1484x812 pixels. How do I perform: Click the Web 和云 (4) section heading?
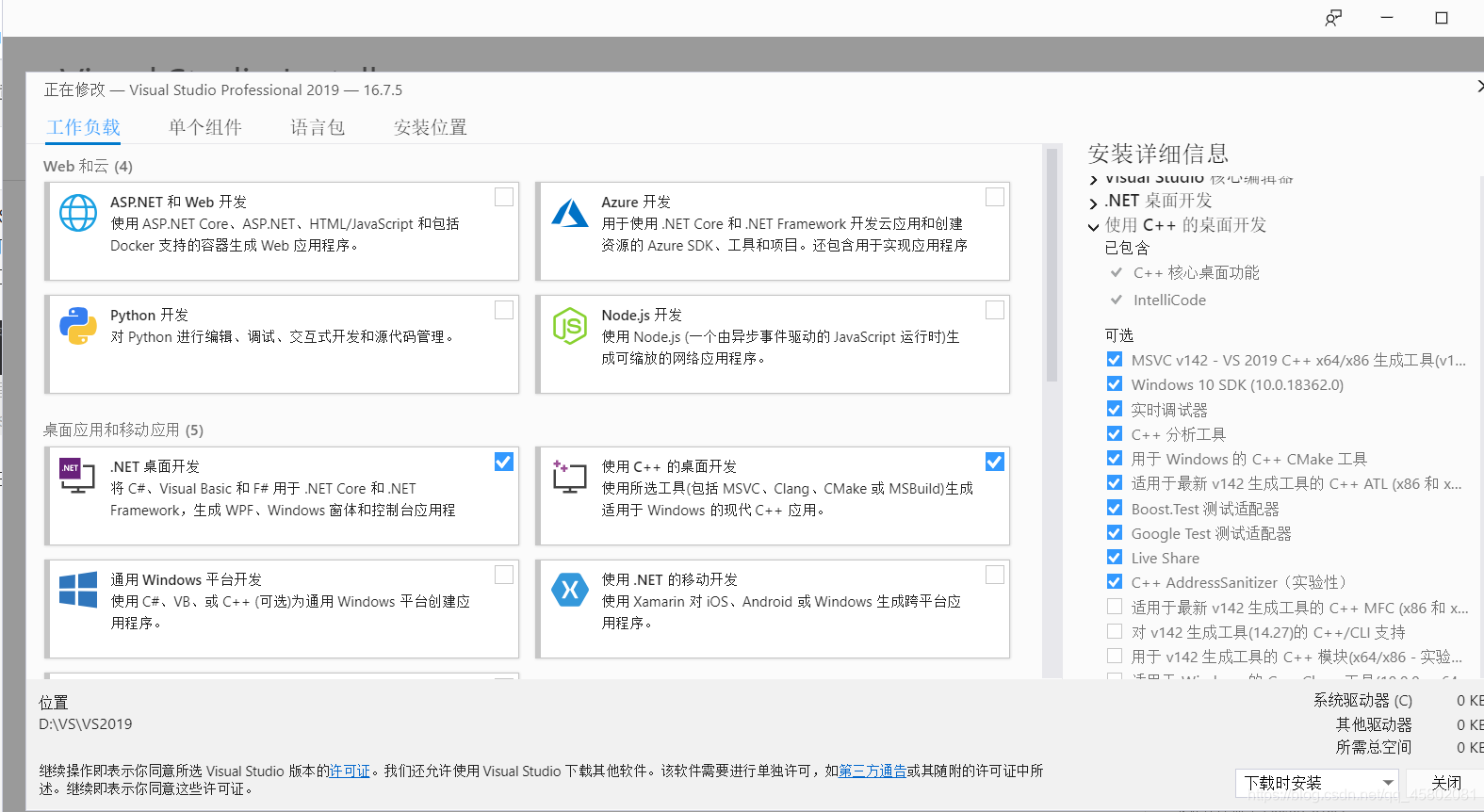point(88,166)
